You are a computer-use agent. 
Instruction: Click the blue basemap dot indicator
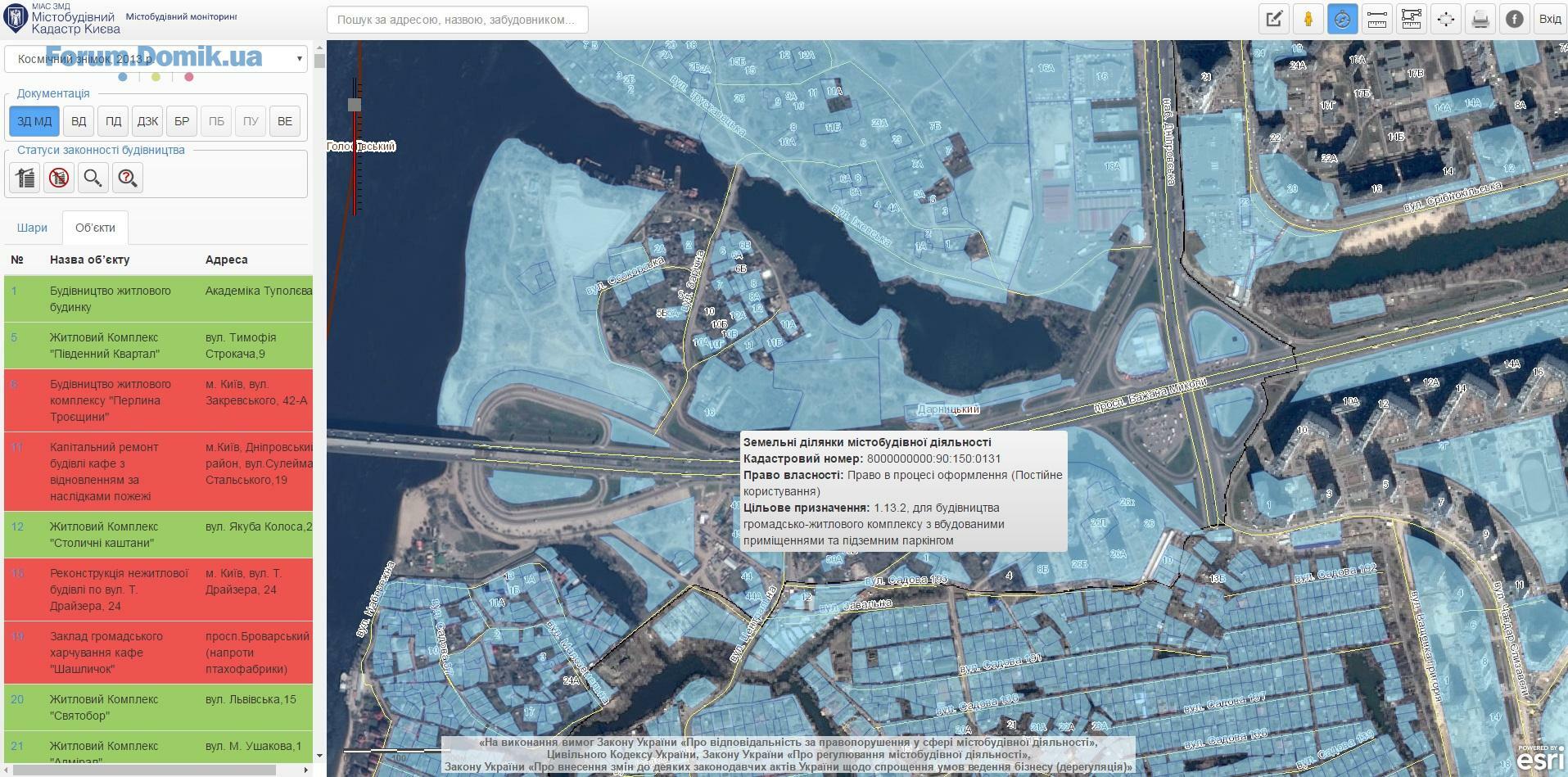(123, 77)
